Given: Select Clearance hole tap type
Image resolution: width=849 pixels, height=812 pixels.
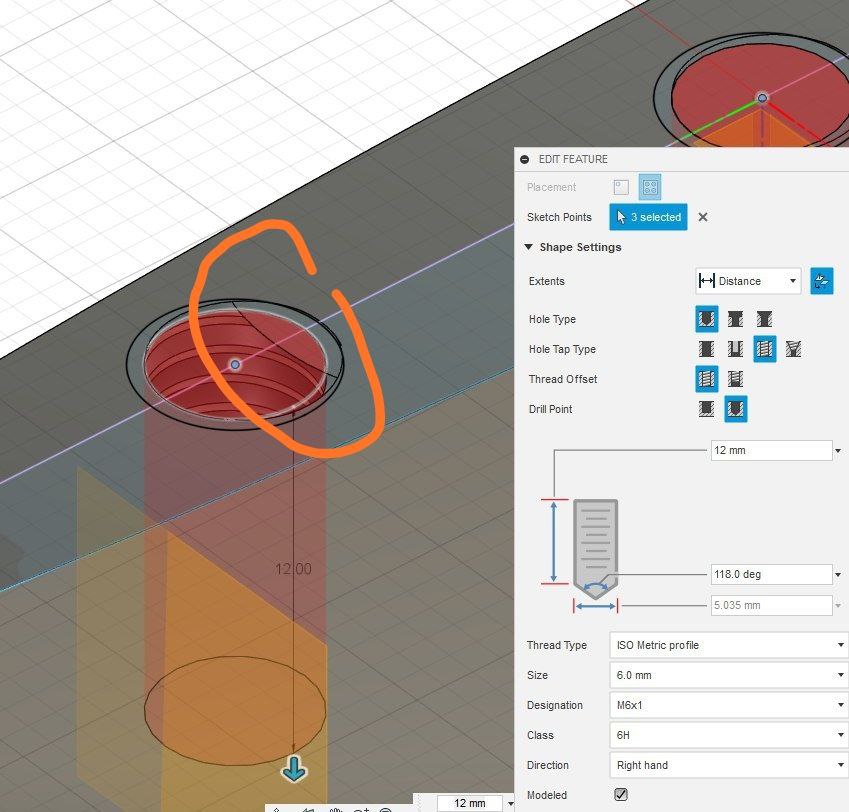Looking at the screenshot, I should click(735, 349).
